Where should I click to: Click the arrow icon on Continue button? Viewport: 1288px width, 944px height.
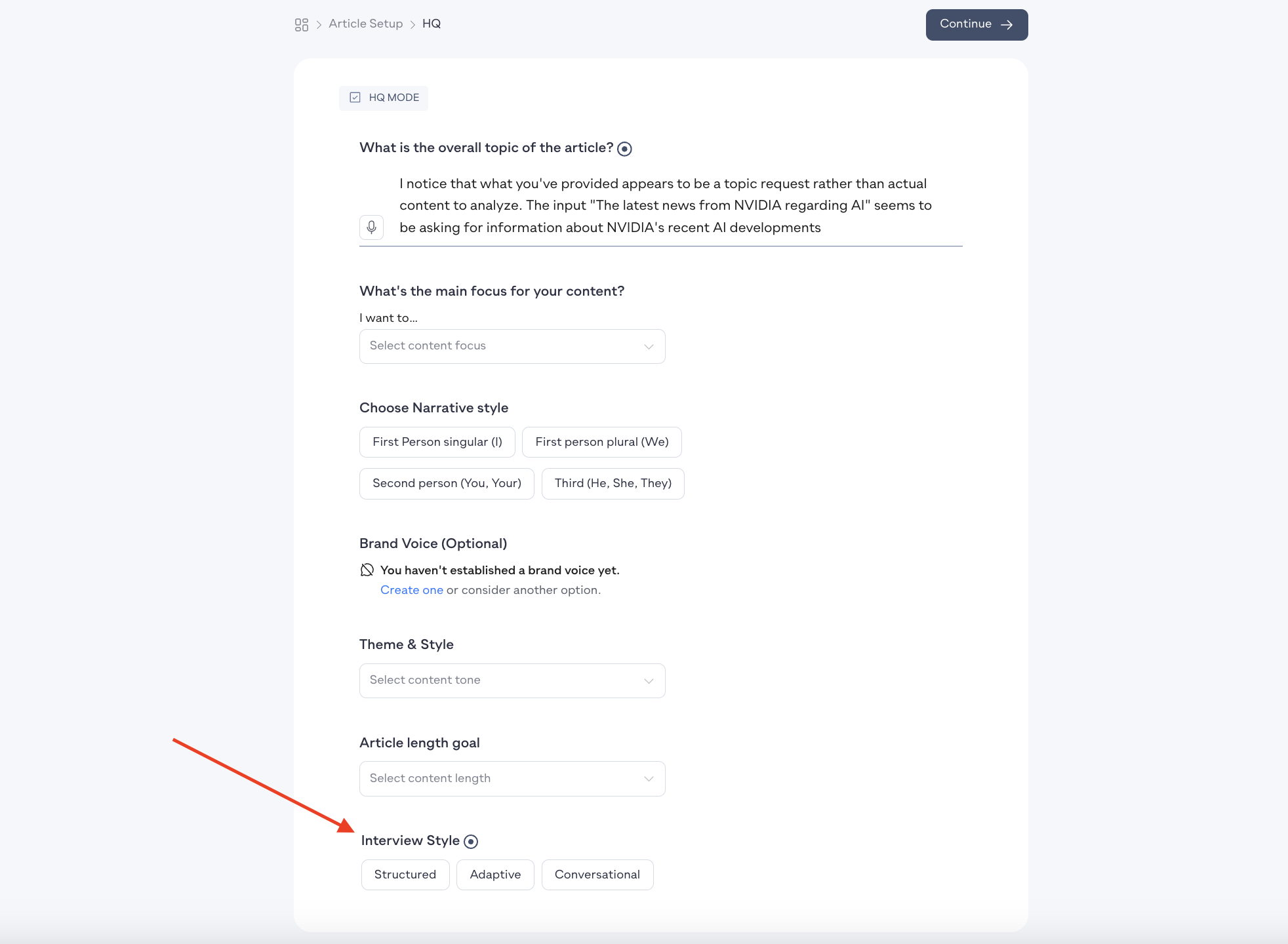[1007, 25]
